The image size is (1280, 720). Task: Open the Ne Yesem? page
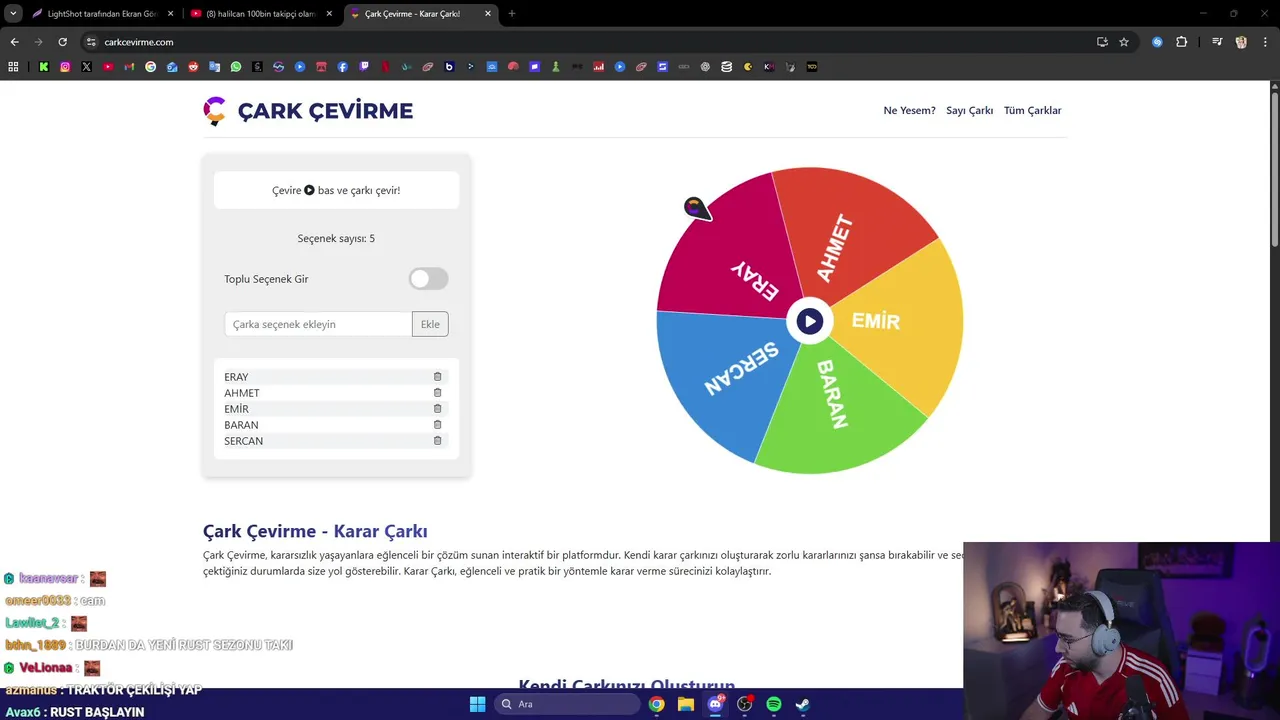[x=909, y=110]
